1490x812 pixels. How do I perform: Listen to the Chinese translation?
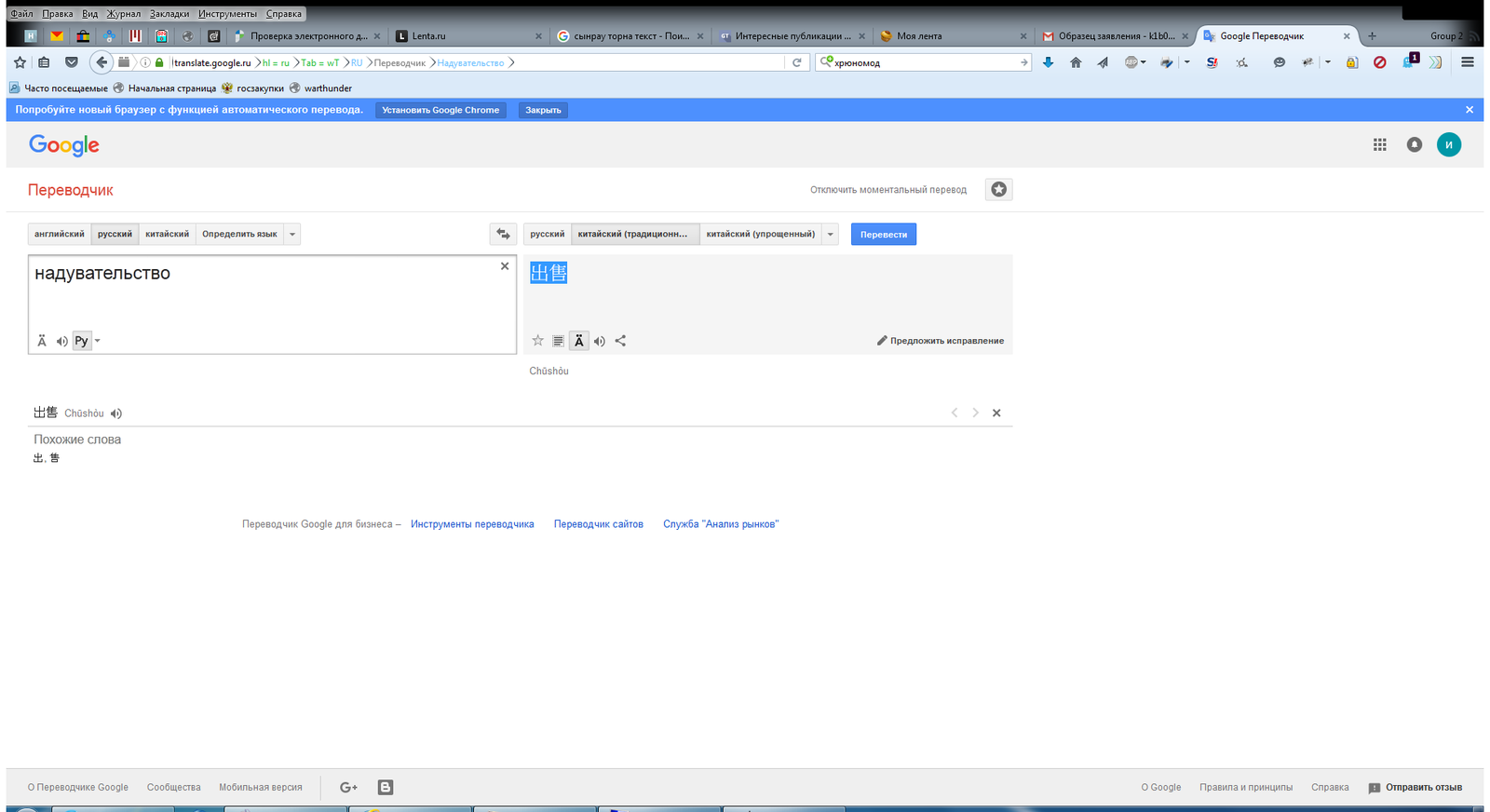coord(600,341)
